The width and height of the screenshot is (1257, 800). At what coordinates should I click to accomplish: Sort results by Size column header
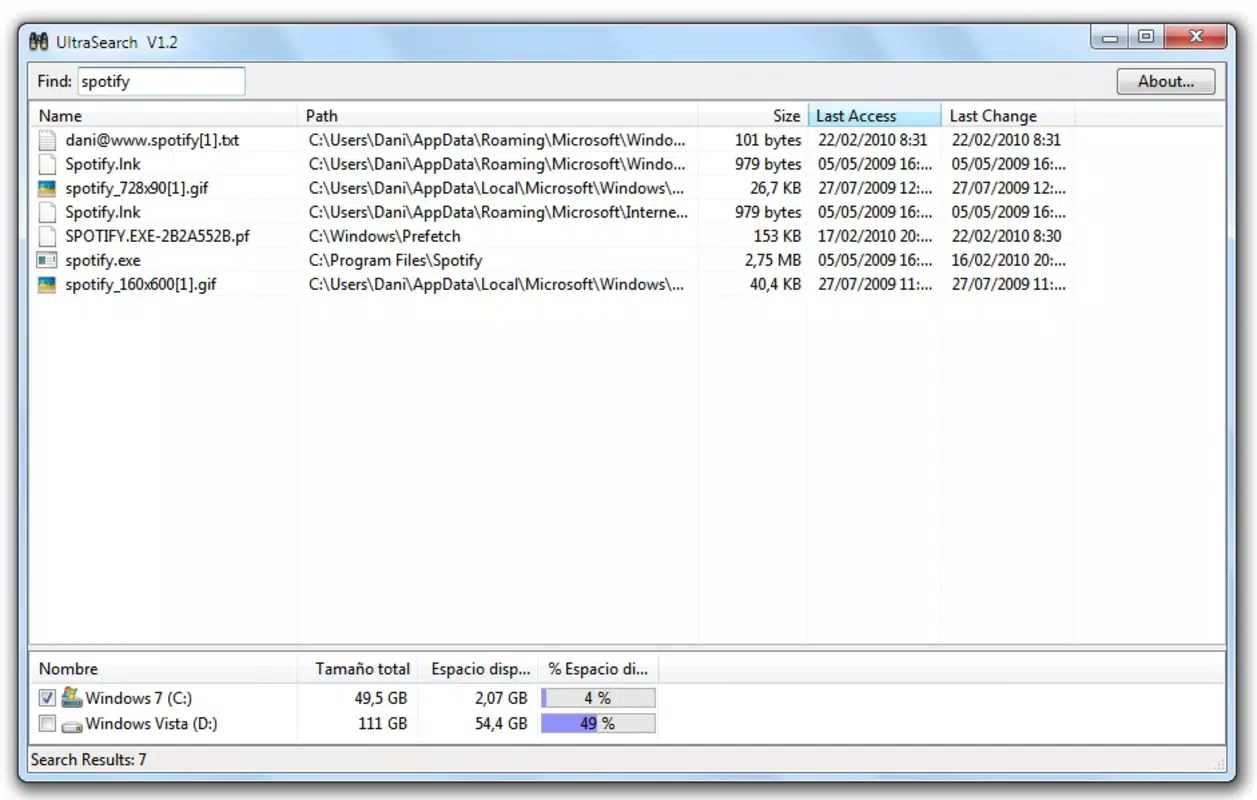(752, 115)
